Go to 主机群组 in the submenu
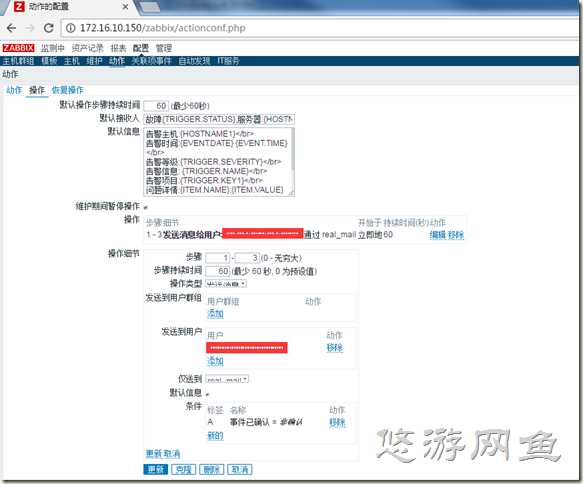583x484 pixels. click(18, 61)
